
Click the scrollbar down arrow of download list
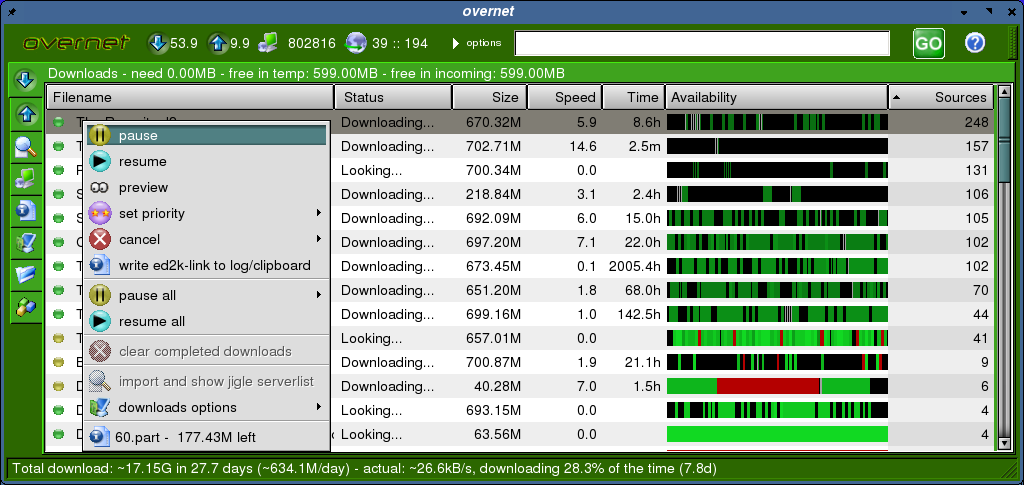[1004, 443]
